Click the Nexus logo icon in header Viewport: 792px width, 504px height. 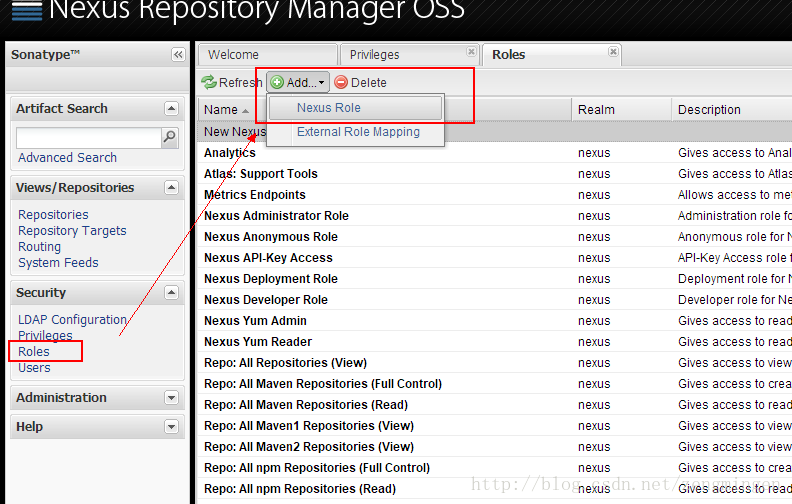click(x=27, y=10)
